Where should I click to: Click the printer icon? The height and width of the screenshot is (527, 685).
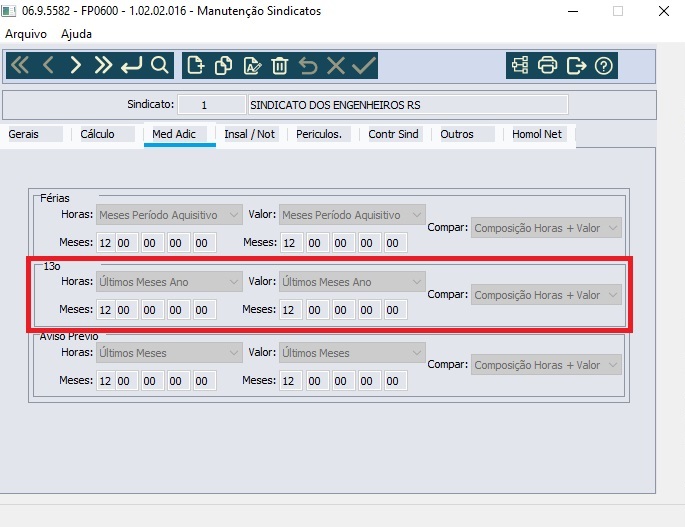547,66
